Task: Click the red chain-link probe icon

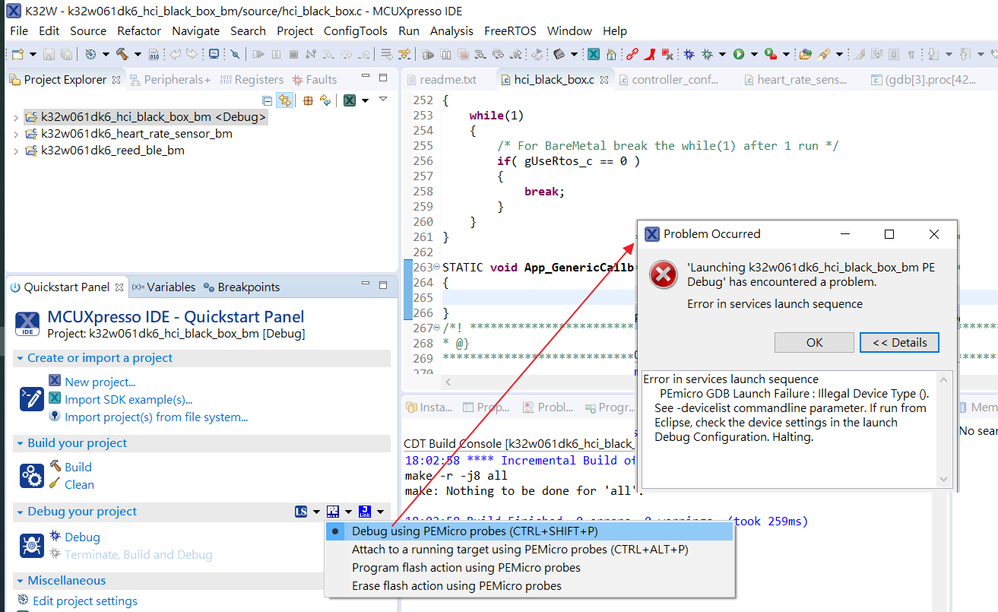Action: click(632, 55)
